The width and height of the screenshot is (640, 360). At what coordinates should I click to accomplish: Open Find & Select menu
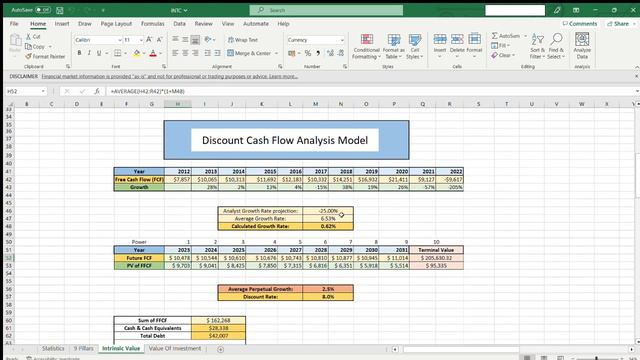[556, 46]
